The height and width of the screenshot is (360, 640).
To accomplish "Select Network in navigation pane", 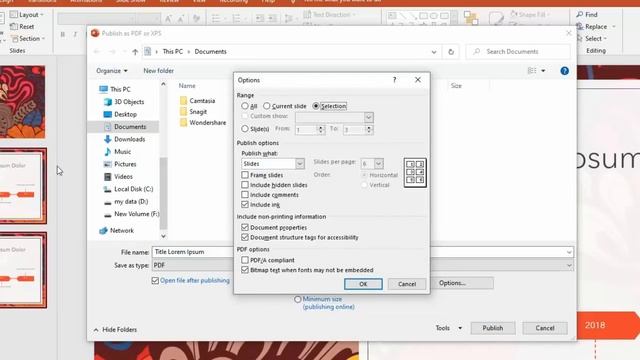I will pos(117,230).
